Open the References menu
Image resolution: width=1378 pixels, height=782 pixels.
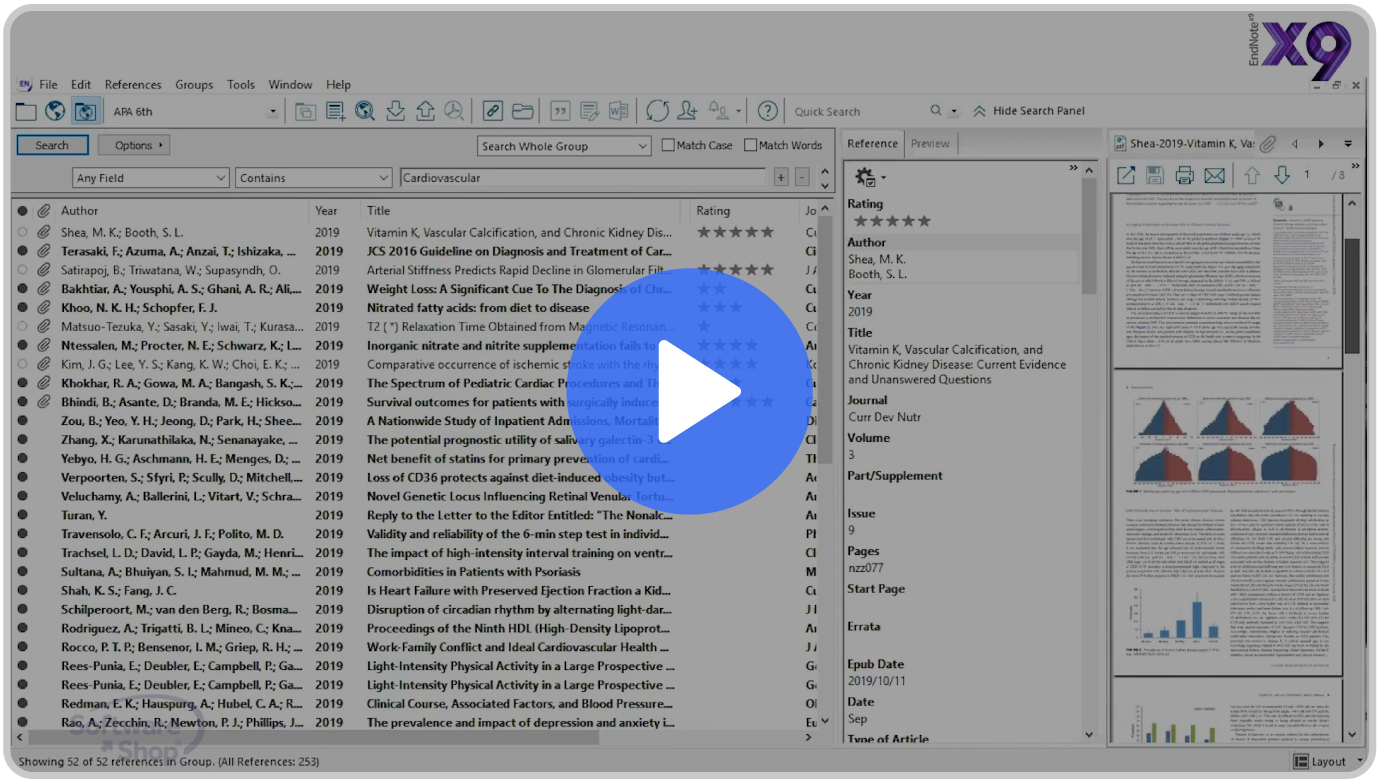(133, 85)
